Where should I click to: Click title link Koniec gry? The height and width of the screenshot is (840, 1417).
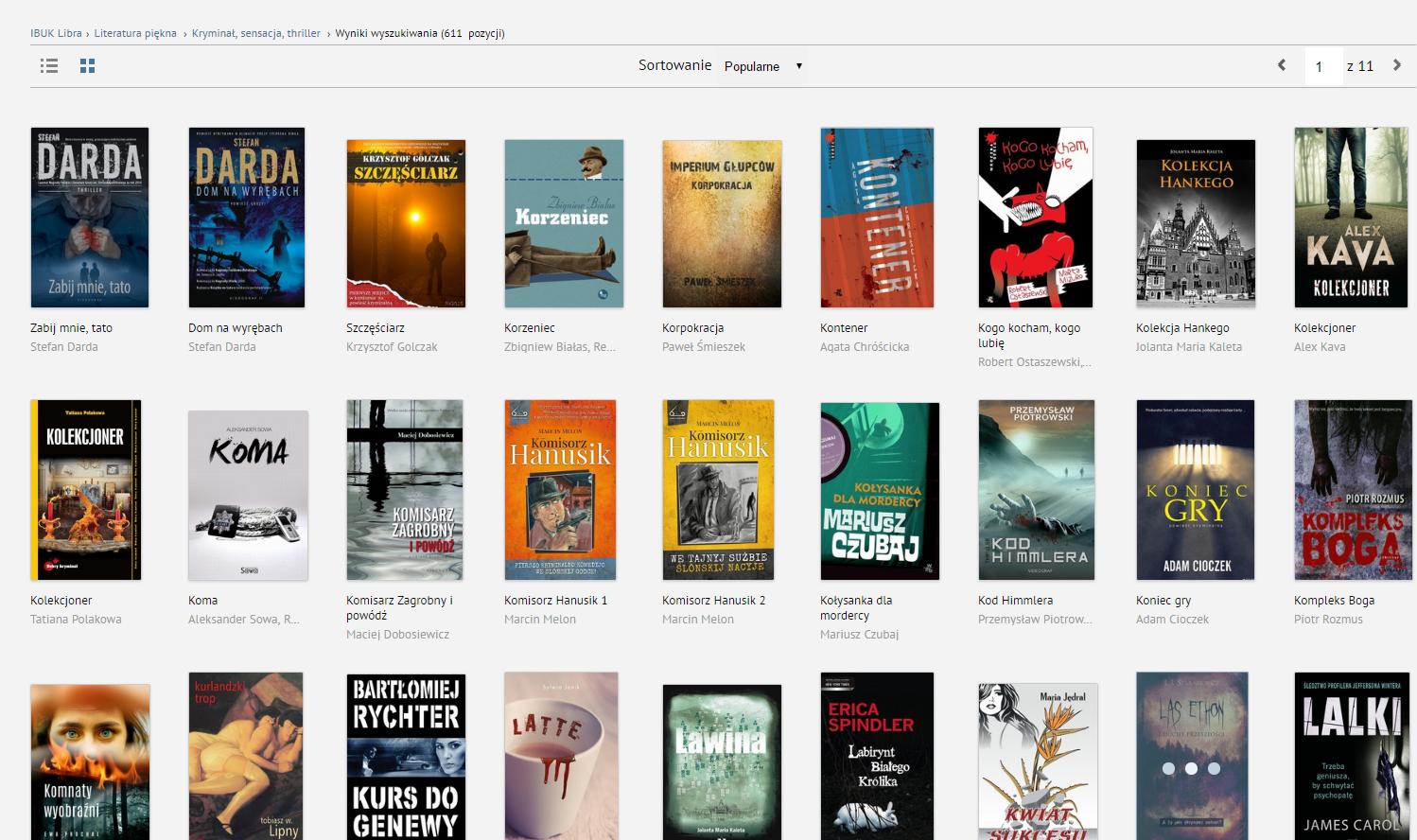click(1163, 601)
